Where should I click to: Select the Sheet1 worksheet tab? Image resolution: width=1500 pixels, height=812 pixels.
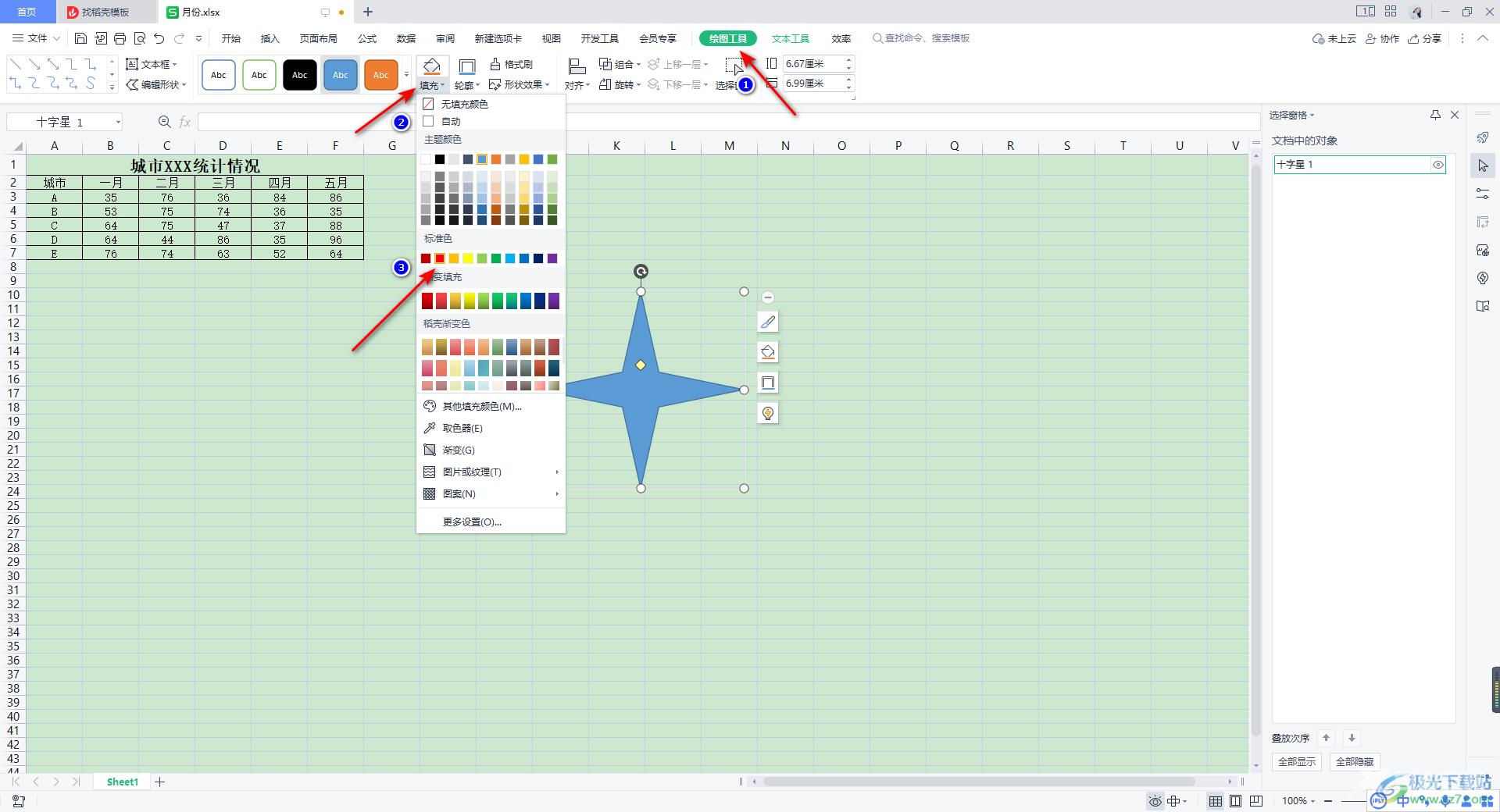tap(123, 782)
